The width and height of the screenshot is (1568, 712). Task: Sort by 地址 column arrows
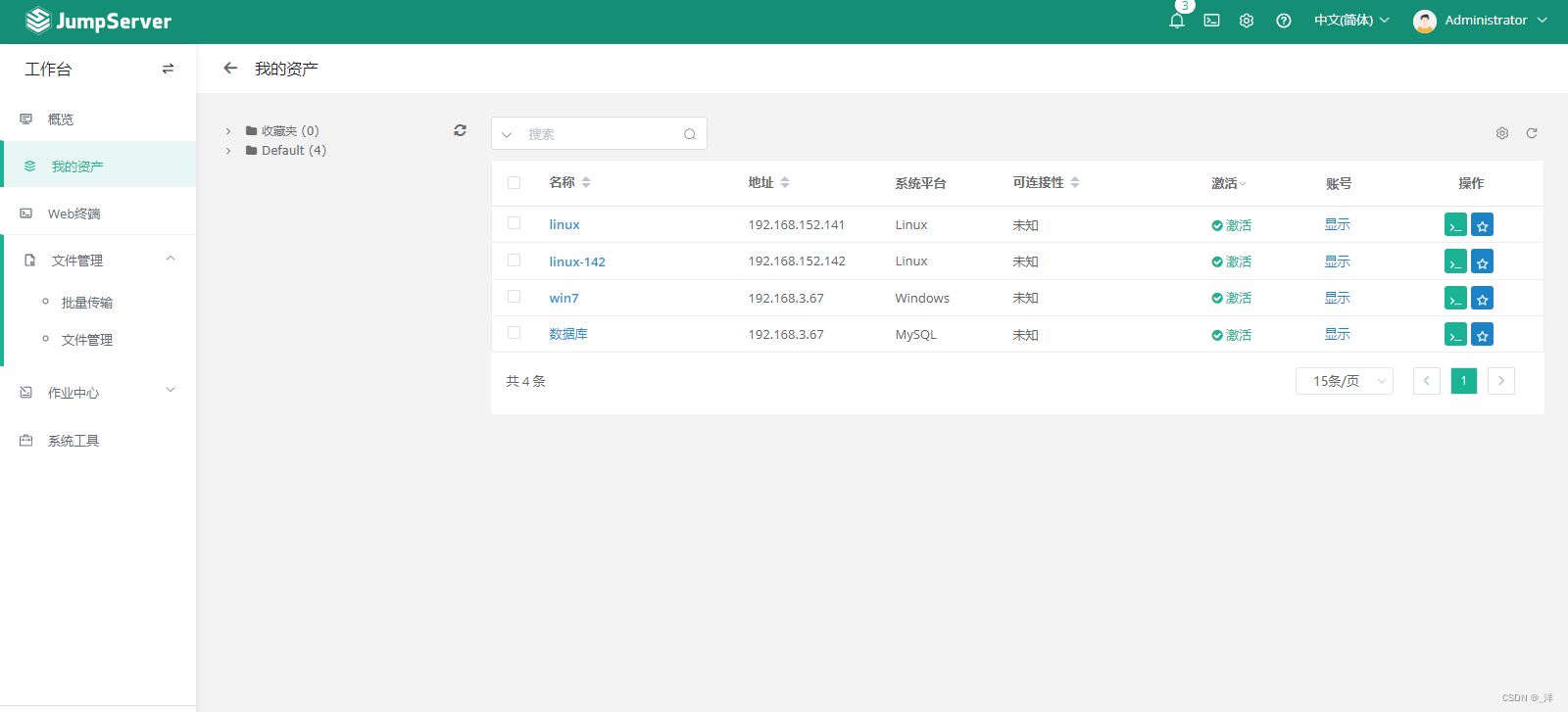pyautogui.click(x=785, y=182)
